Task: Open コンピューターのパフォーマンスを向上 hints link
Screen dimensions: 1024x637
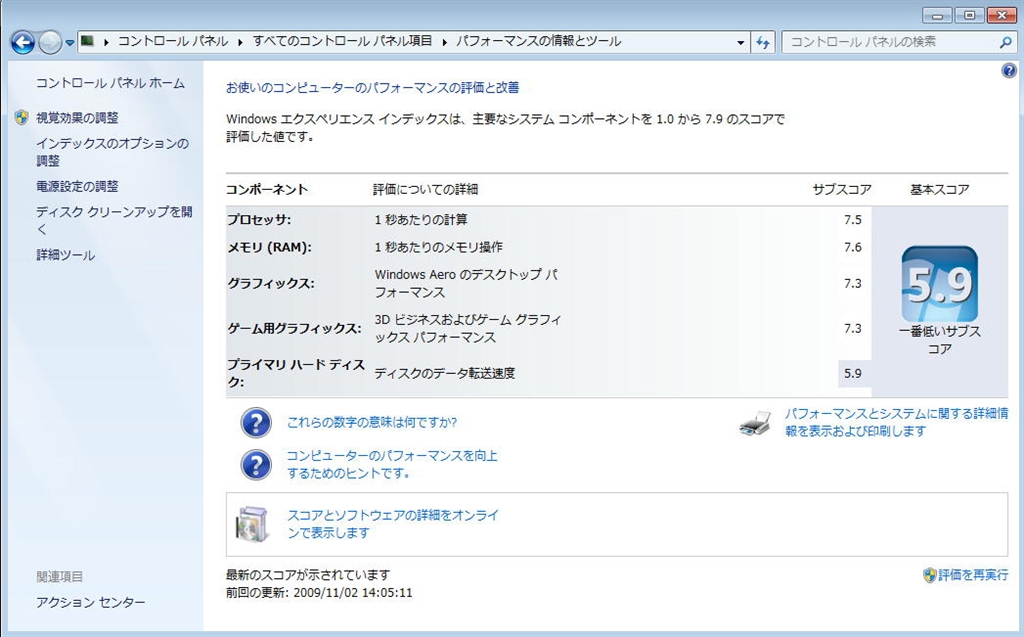Action: [x=392, y=464]
